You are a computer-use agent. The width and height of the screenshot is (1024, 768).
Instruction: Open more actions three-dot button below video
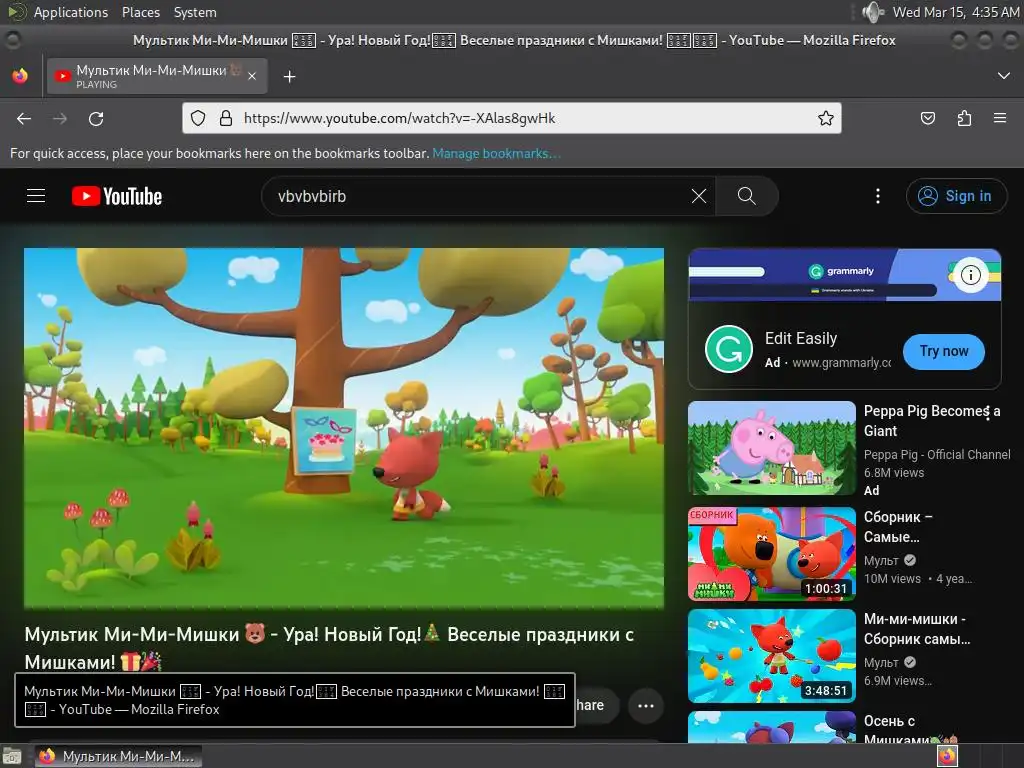point(645,705)
